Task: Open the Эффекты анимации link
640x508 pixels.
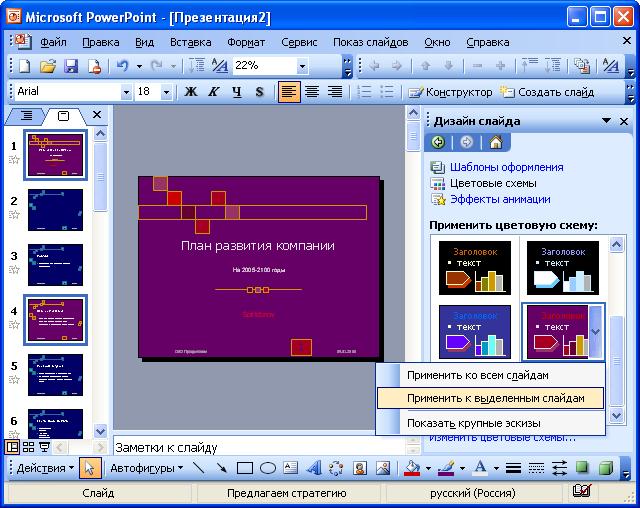Action: point(500,199)
